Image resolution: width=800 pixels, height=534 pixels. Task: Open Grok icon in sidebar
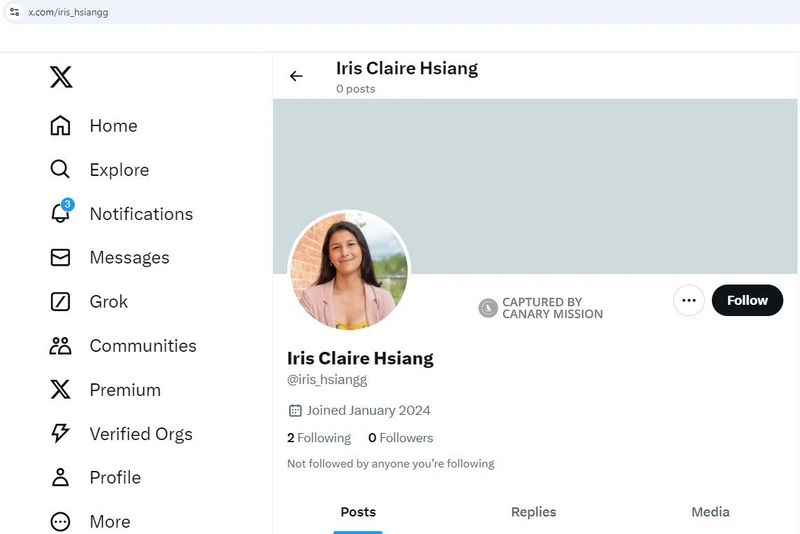60,302
